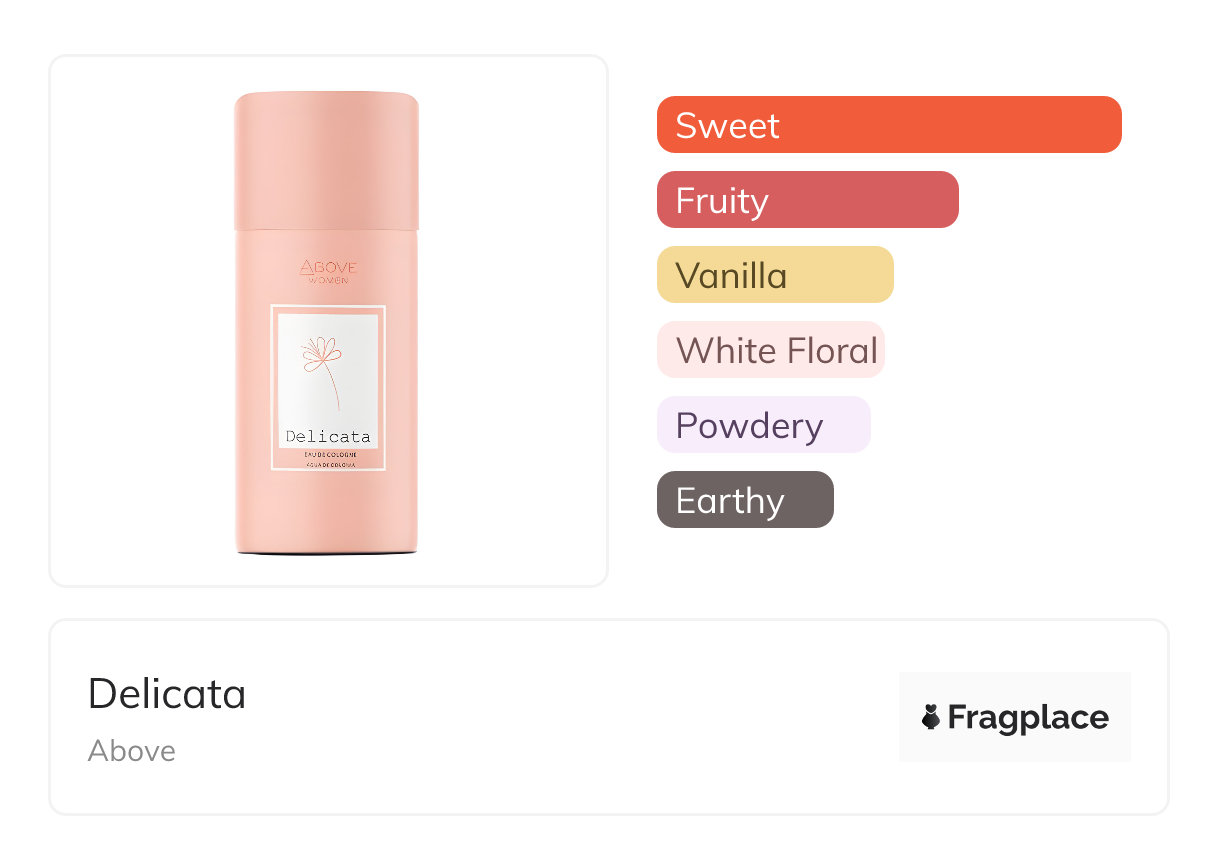Click the Agua de Colonia line on the bottle
The image size is (1218, 864).
tap(328, 464)
